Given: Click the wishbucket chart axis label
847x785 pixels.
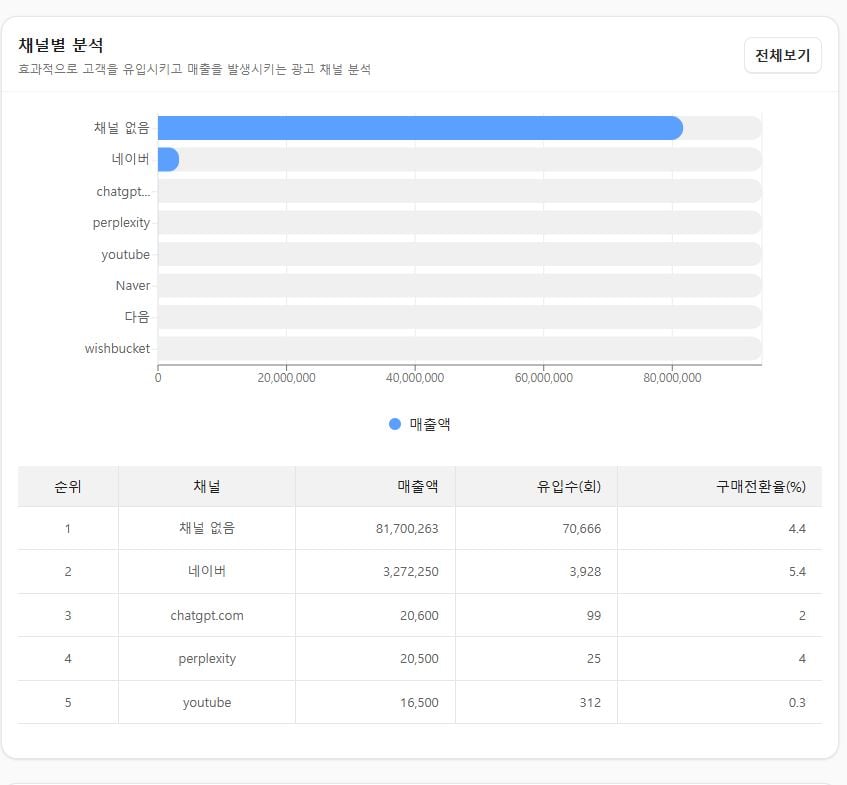Looking at the screenshot, I should click(x=117, y=348).
